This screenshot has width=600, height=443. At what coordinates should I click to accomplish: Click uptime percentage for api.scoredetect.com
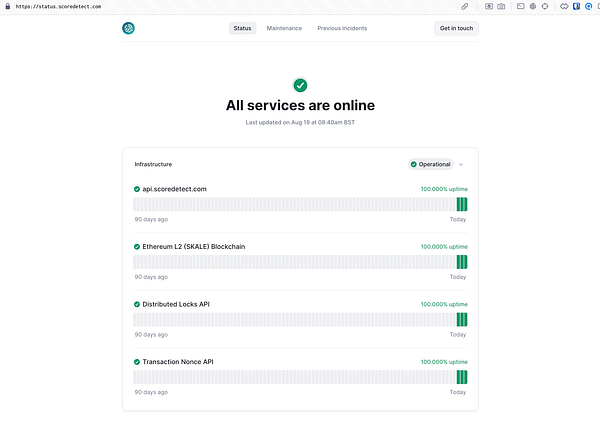coord(444,189)
